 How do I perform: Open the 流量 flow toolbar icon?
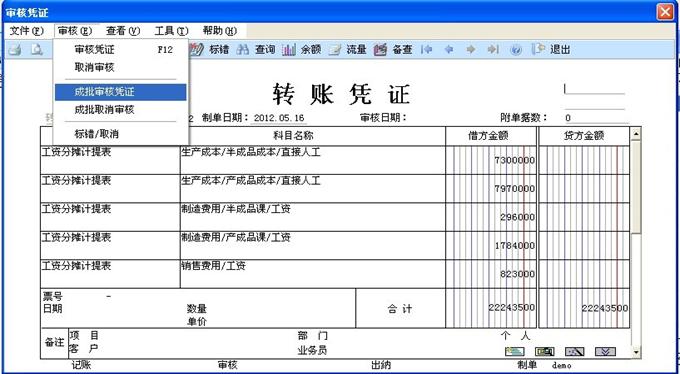click(335, 50)
